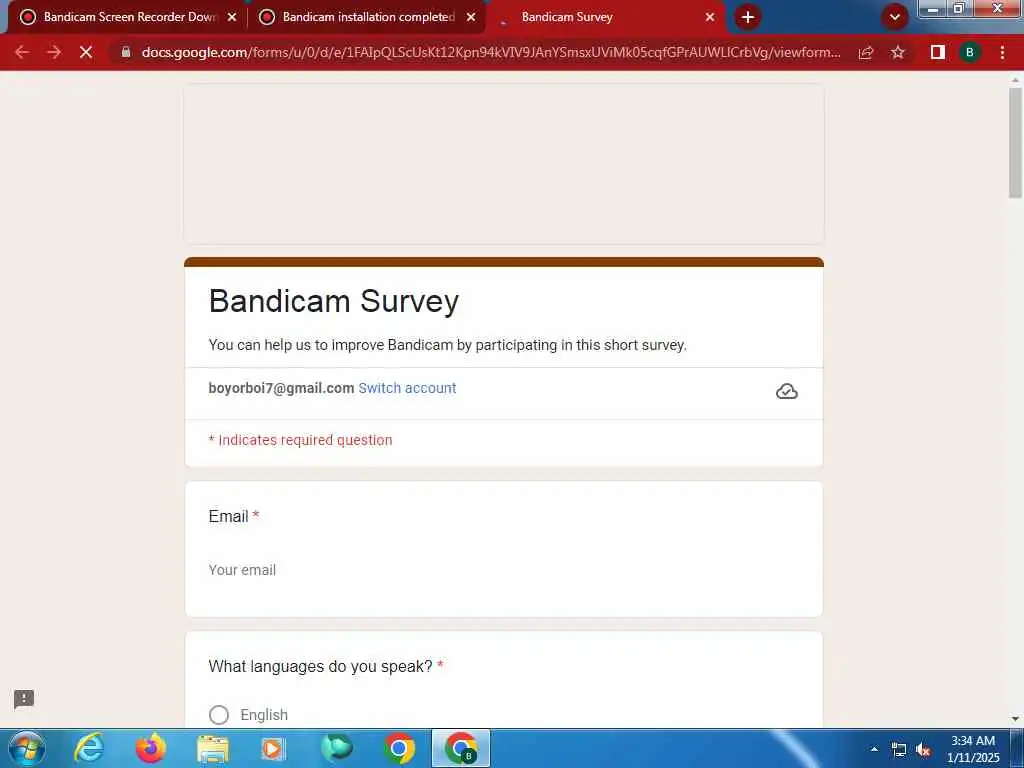Open the network status tray icon

899,749
